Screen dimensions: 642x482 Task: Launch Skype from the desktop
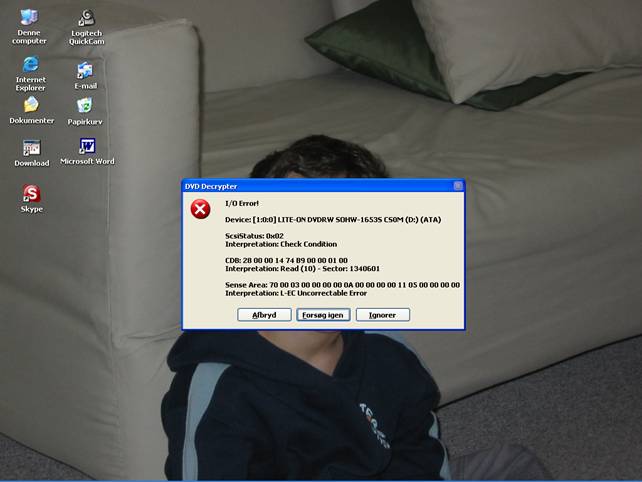pos(32,199)
